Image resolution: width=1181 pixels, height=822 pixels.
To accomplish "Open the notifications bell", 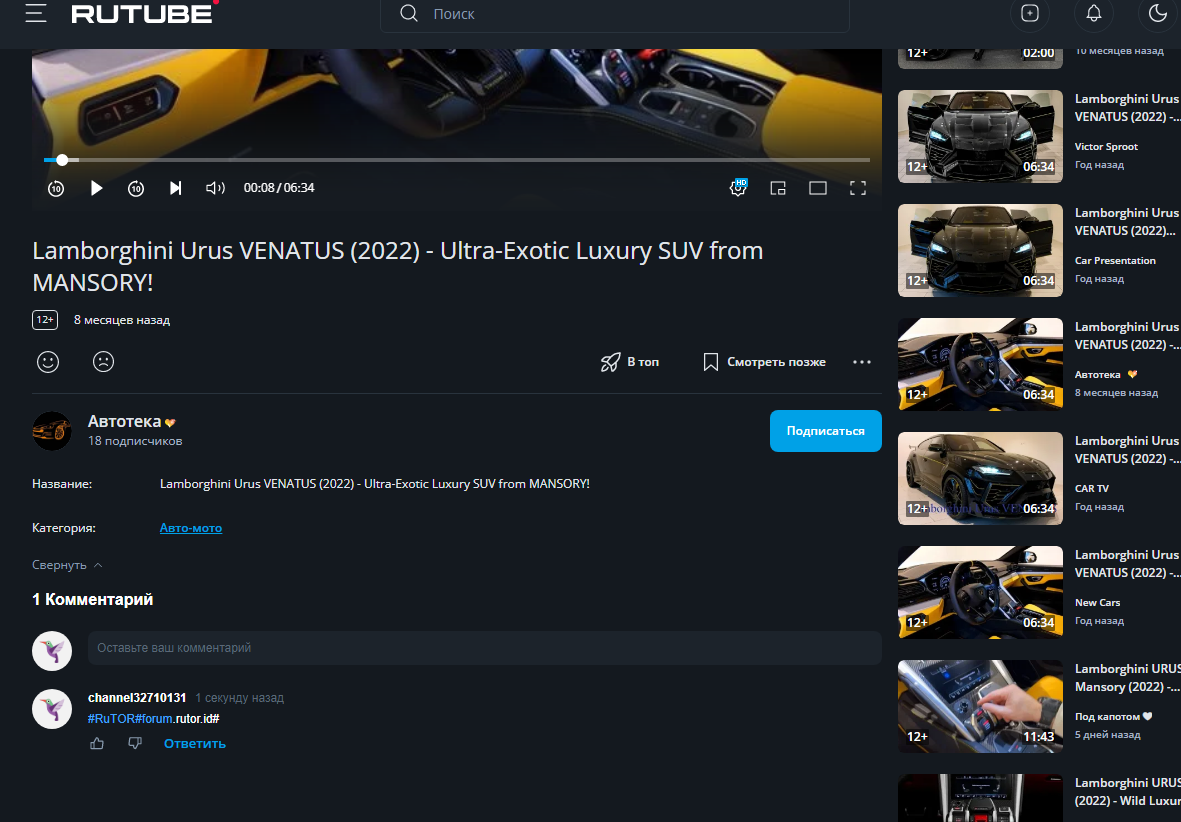I will pos(1094,13).
